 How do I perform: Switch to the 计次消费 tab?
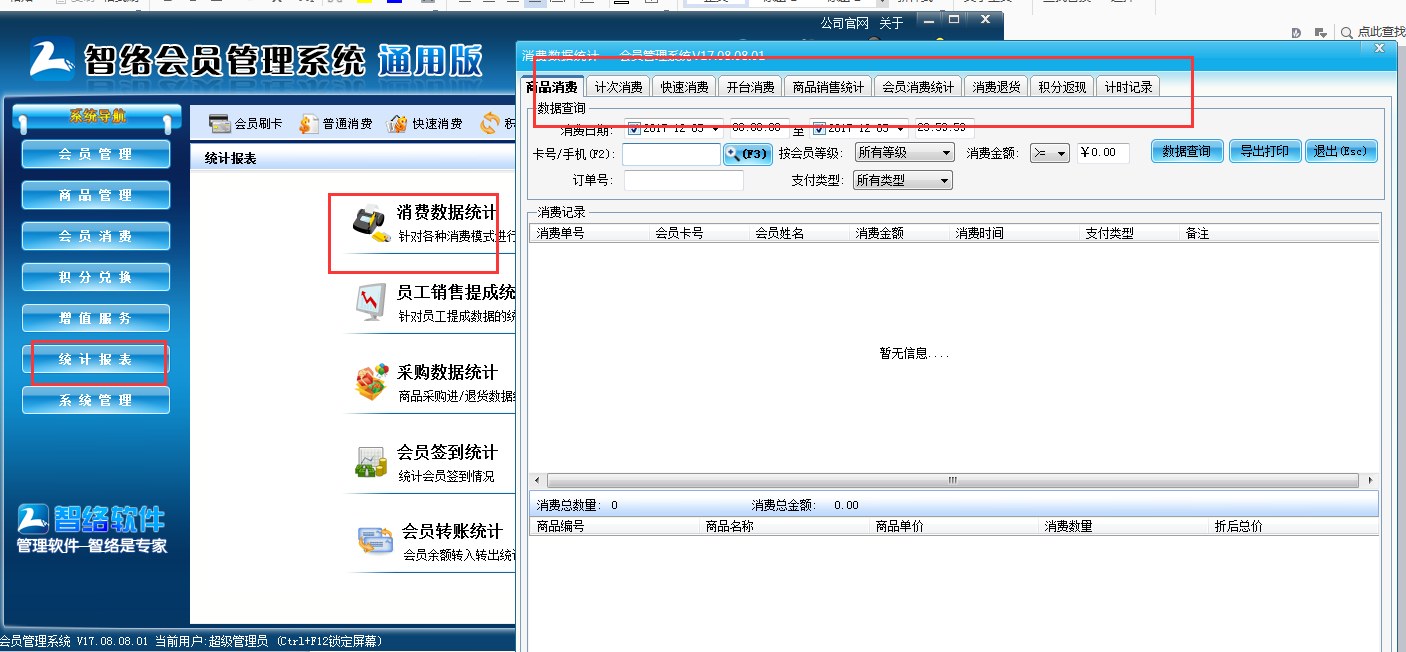point(618,87)
